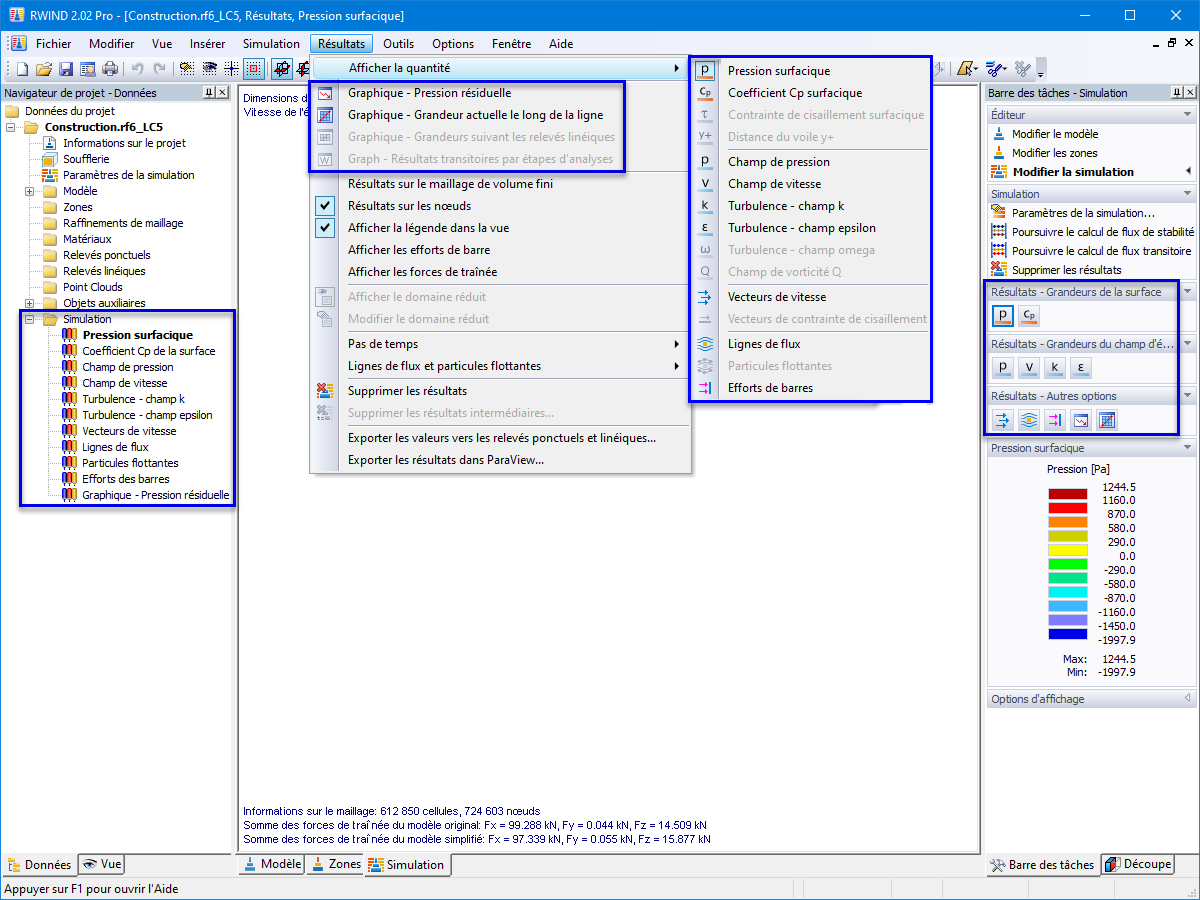Screen dimensions: 1200x900
Task: Collapse the Simulation tree folder
Action: pyautogui.click(x=30, y=319)
